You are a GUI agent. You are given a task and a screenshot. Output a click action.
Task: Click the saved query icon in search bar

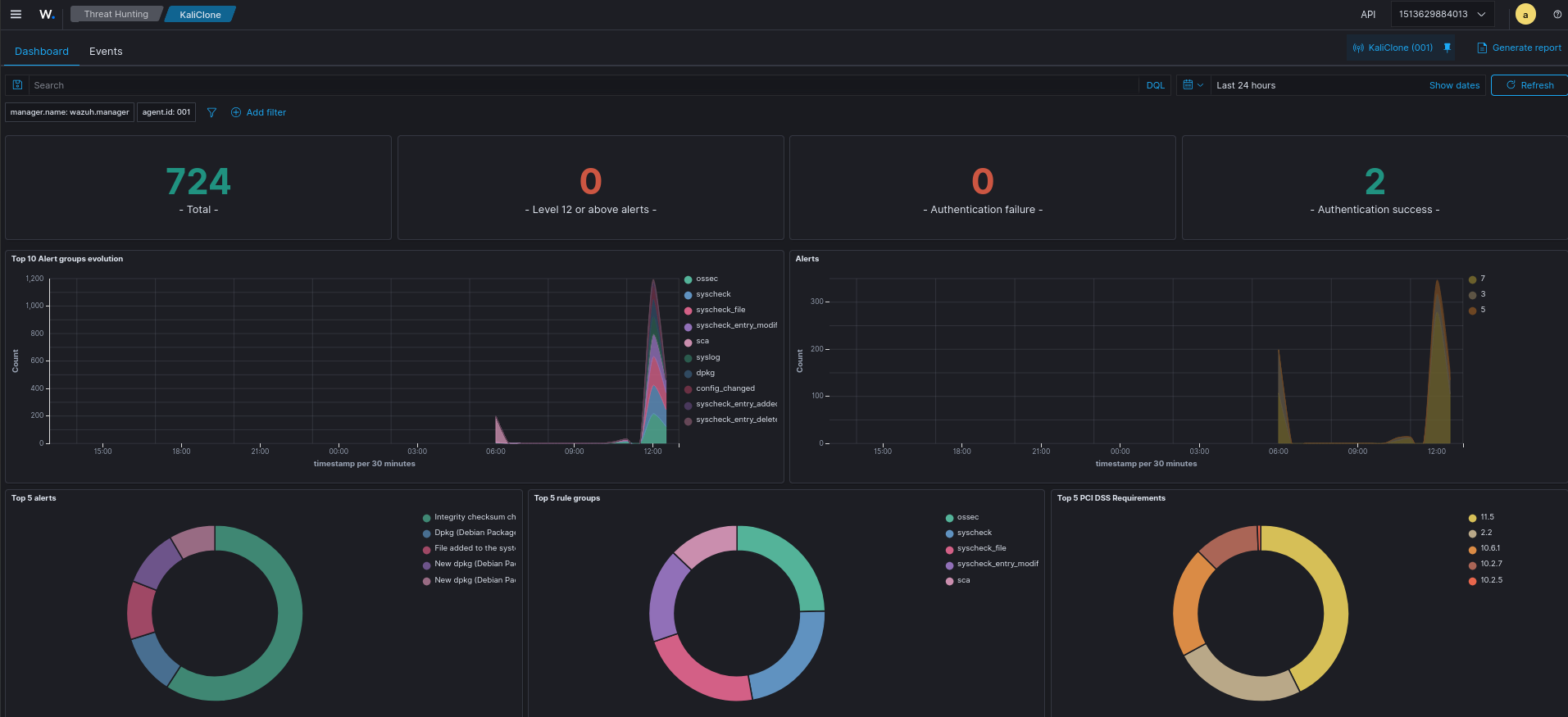click(17, 85)
